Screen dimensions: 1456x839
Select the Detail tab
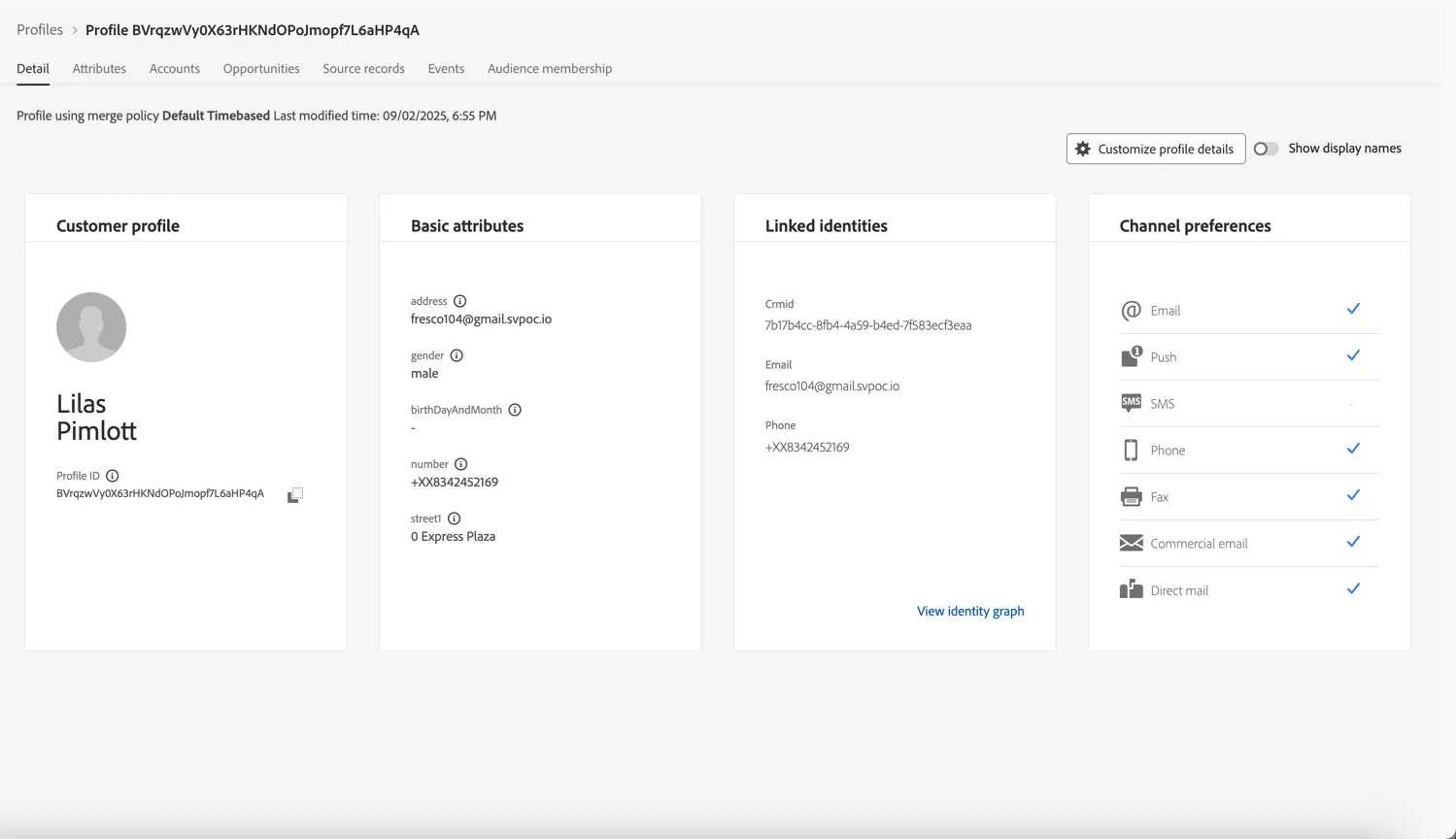click(x=33, y=69)
